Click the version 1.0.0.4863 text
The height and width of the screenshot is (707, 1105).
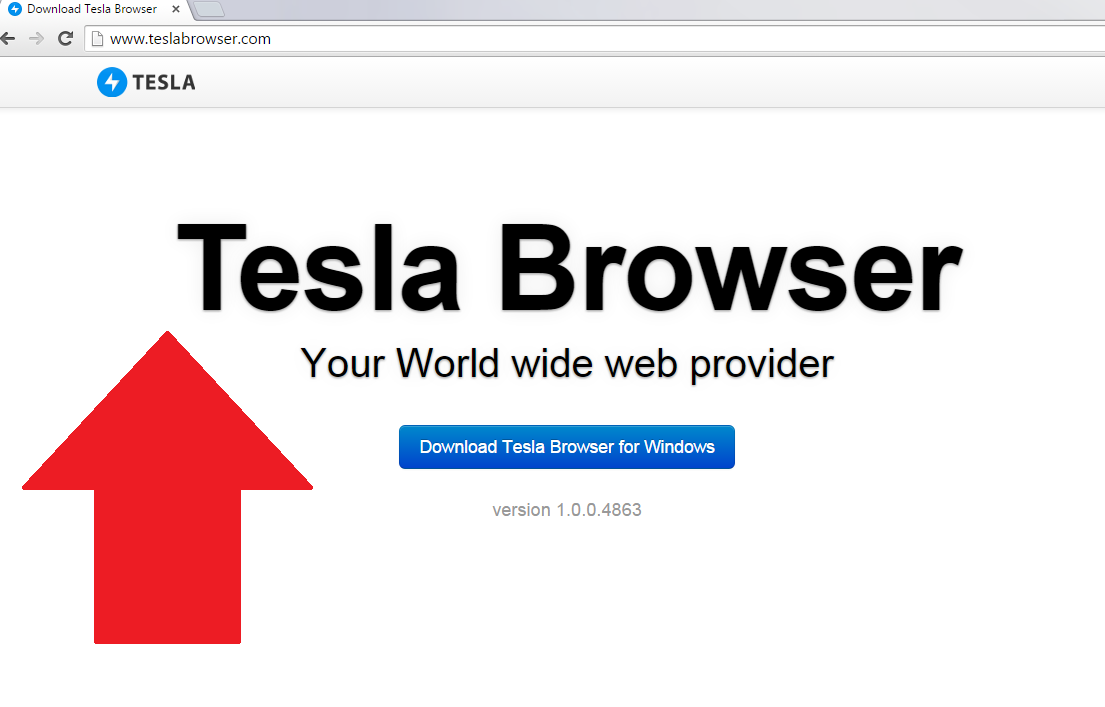click(567, 510)
